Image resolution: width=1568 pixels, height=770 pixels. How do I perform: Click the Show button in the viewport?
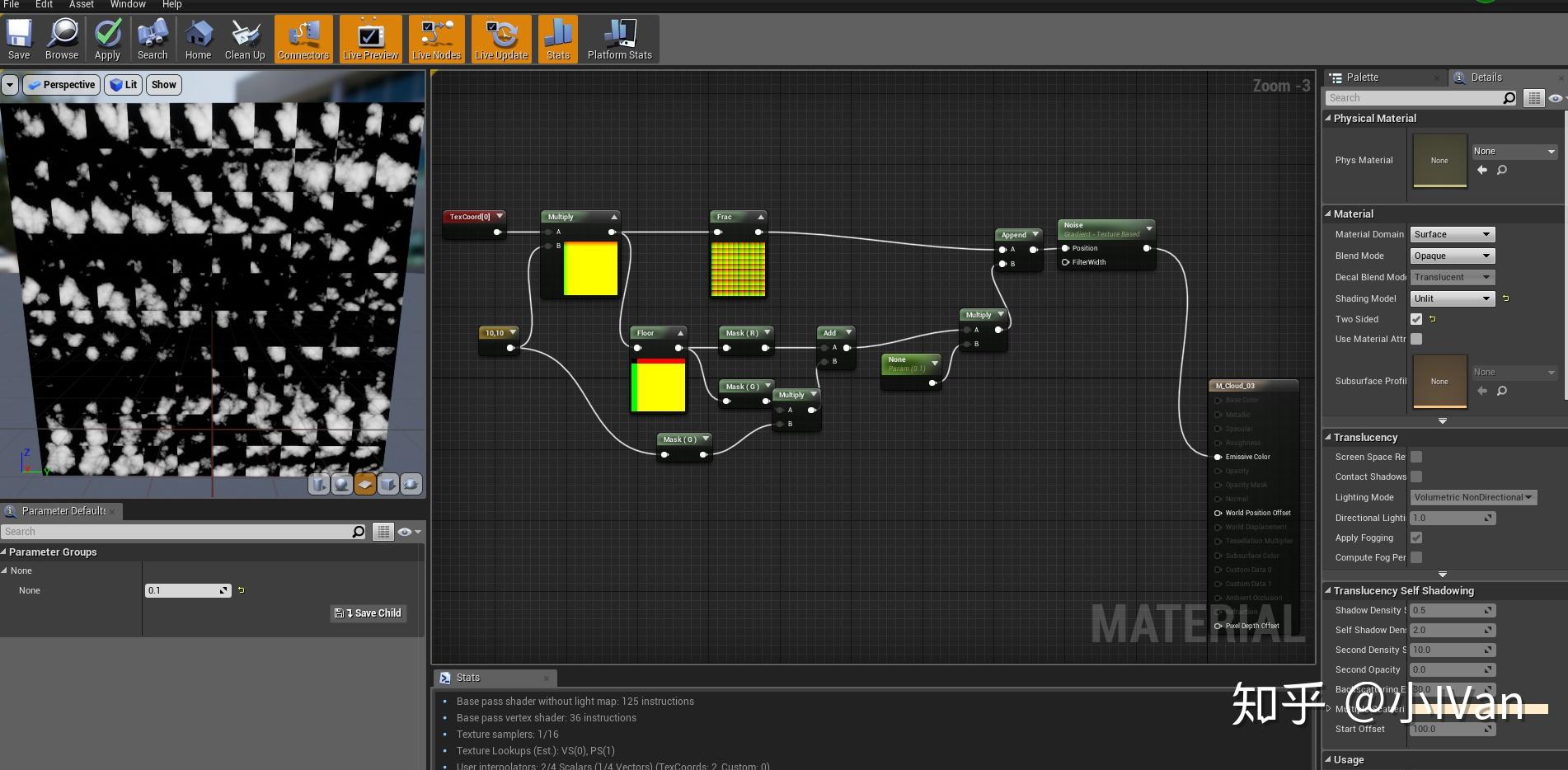click(x=163, y=84)
